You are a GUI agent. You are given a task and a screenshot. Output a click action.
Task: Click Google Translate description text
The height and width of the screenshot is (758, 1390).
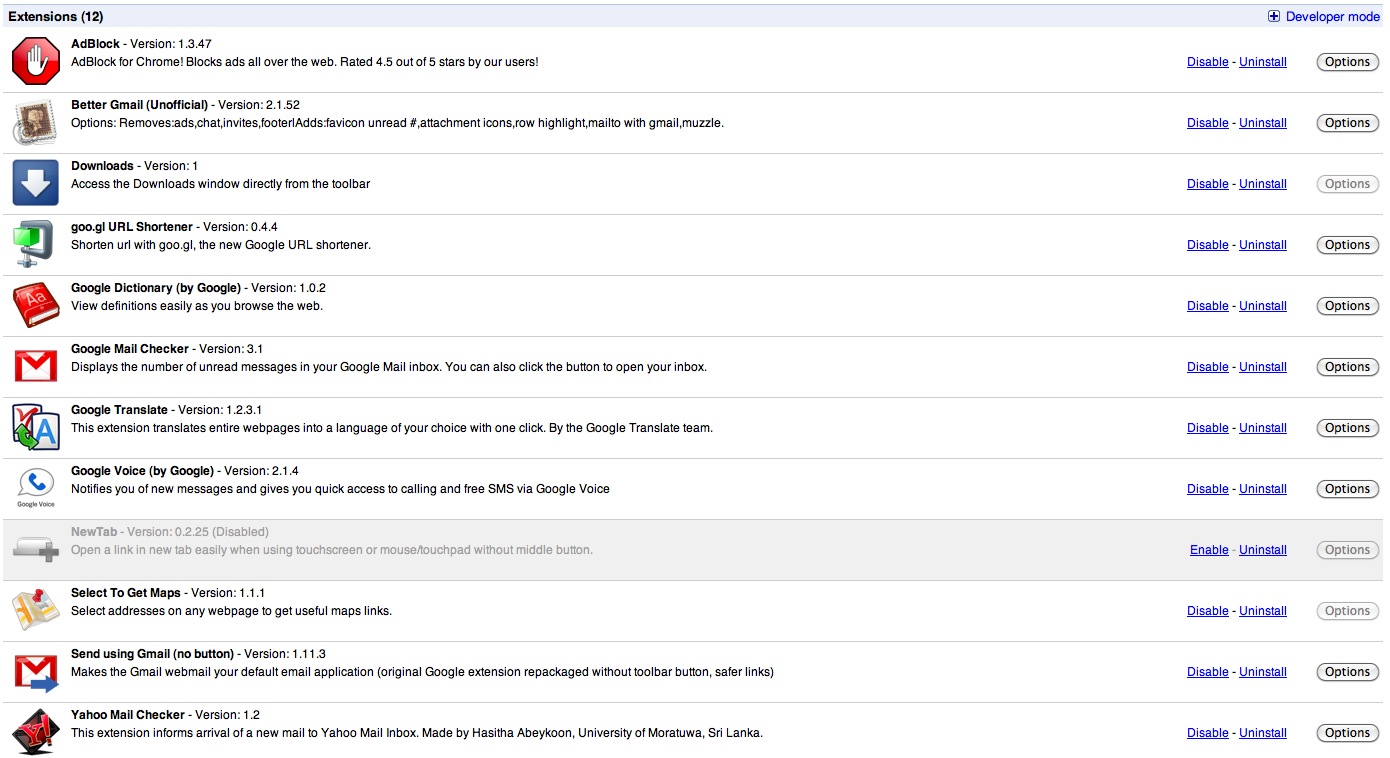(x=392, y=428)
